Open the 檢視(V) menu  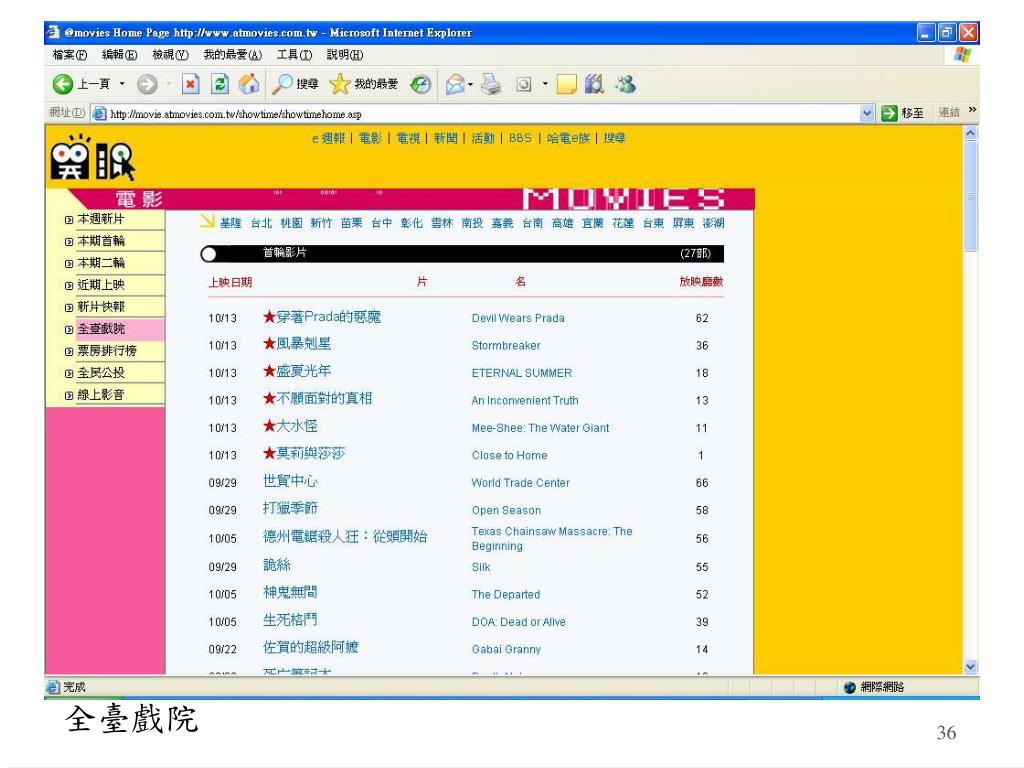click(170, 55)
